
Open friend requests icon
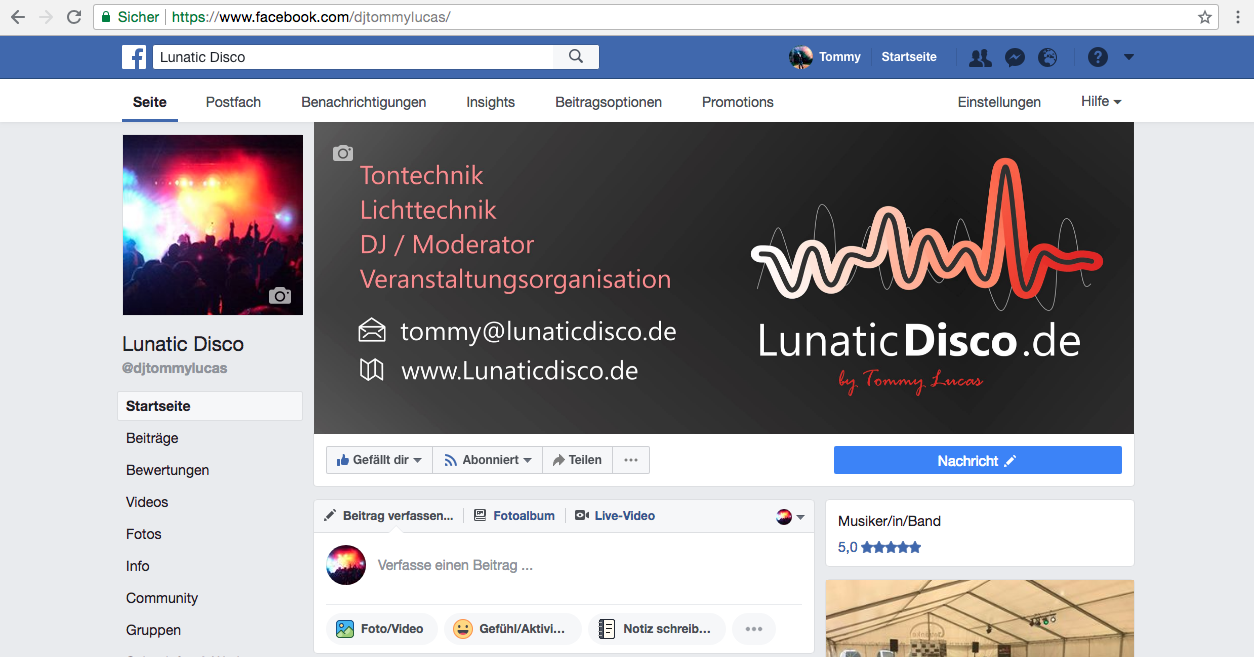[x=980, y=57]
